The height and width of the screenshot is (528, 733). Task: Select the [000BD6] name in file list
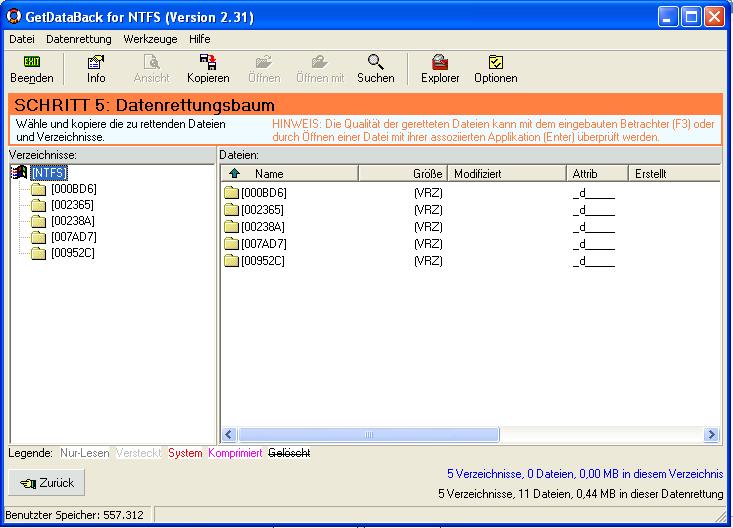click(264, 193)
